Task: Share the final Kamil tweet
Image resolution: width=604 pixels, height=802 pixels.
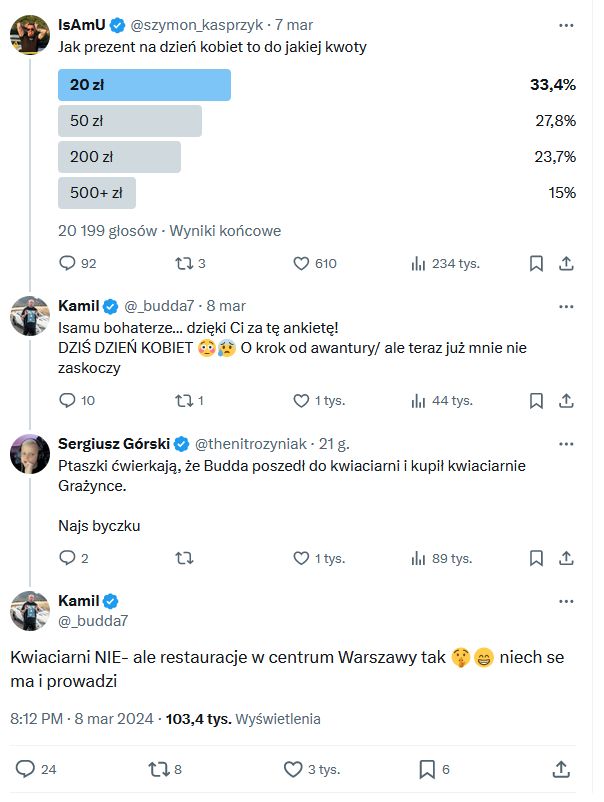Action: coord(561,769)
